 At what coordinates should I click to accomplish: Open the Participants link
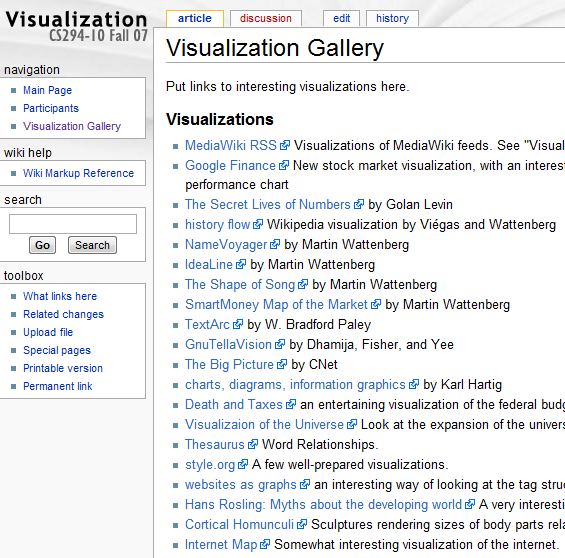click(x=51, y=108)
